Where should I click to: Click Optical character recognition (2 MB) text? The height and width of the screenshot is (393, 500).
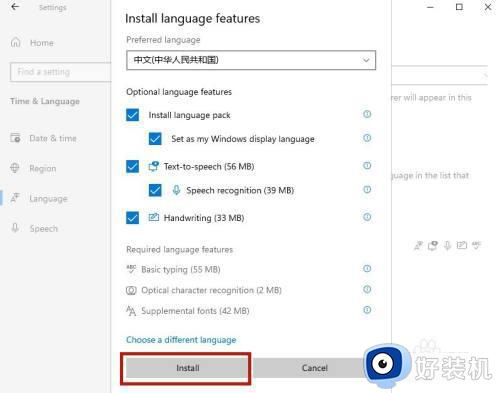(x=211, y=290)
